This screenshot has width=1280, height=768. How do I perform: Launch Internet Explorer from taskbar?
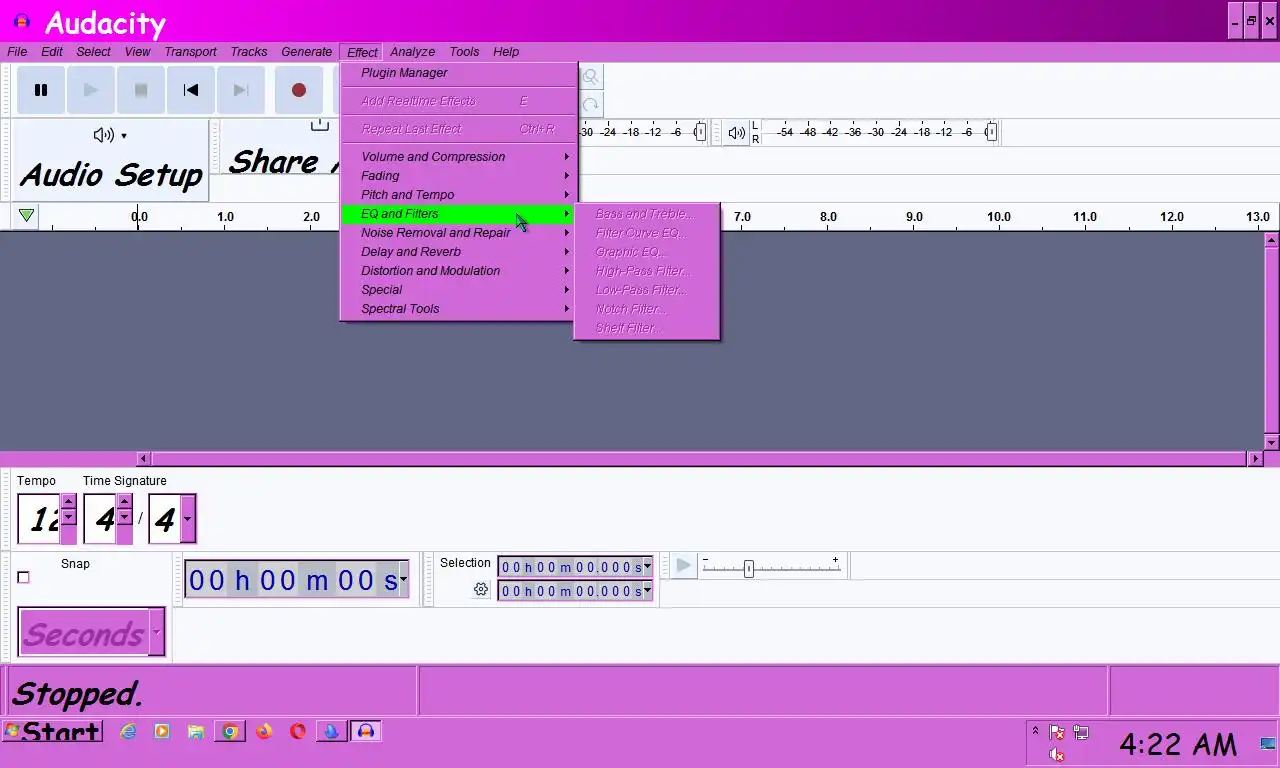(128, 731)
